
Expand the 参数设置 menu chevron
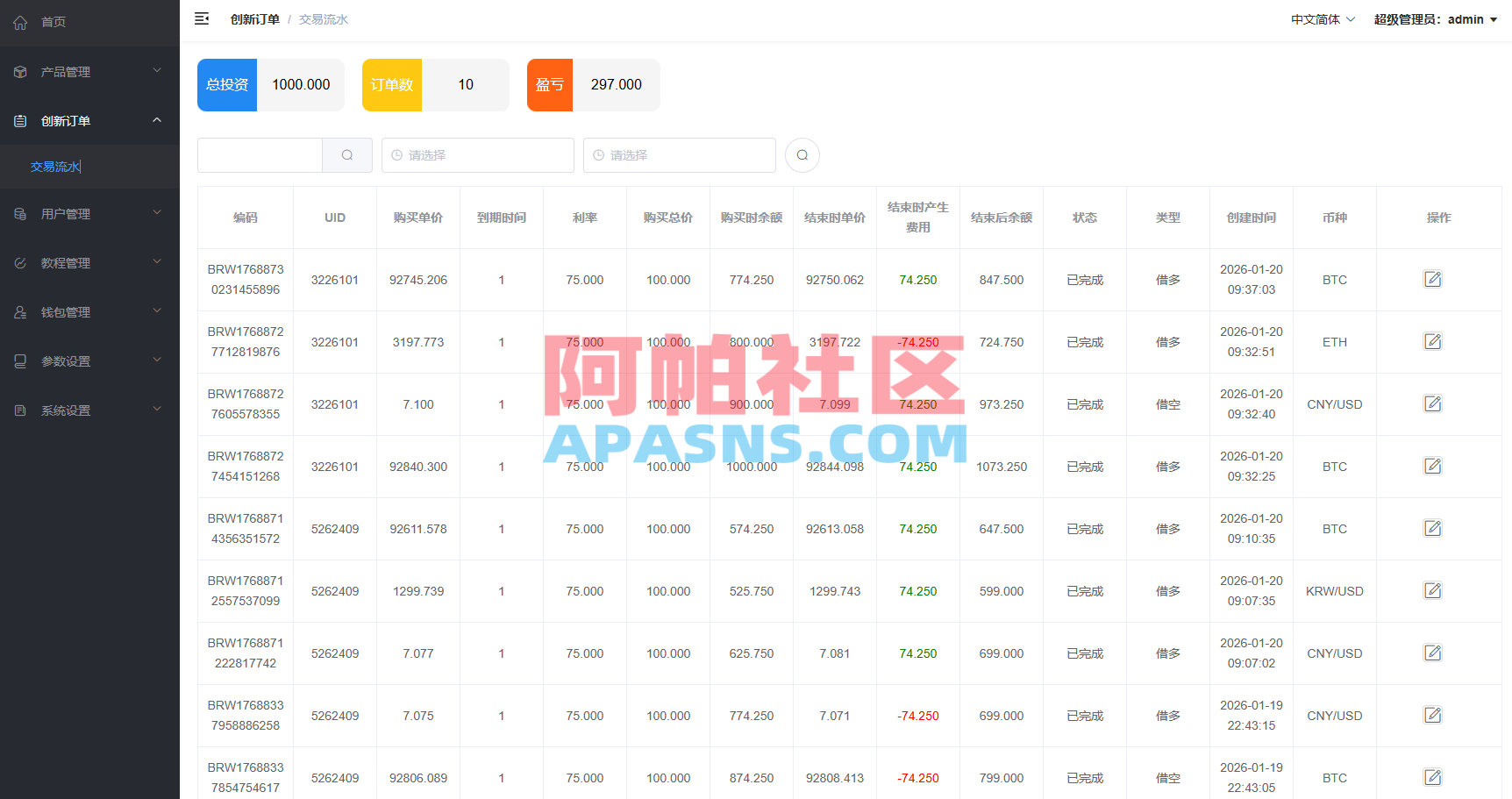[157, 360]
